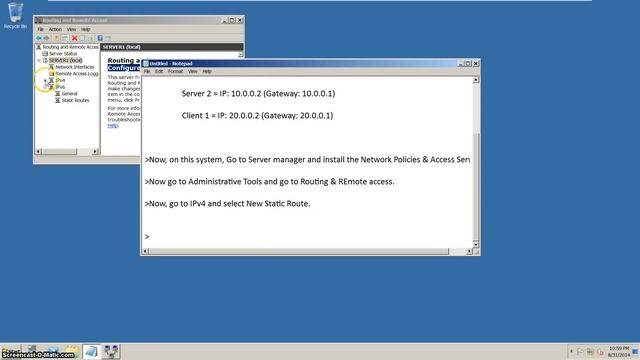Image resolution: width=640 pixels, height=360 pixels.
Task: Click line beginning 'Now, on this system'
Action: pyautogui.click(x=307, y=160)
